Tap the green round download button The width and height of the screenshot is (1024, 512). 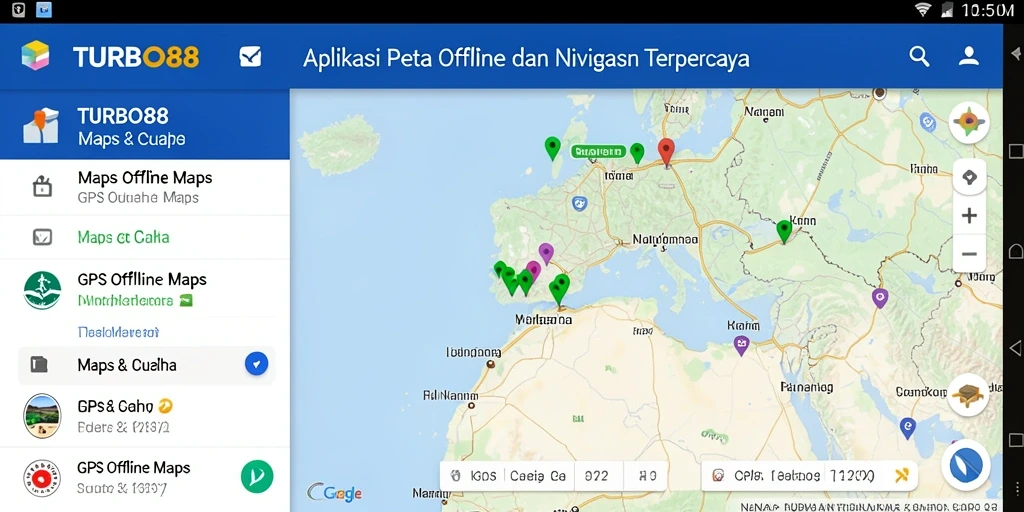click(257, 477)
